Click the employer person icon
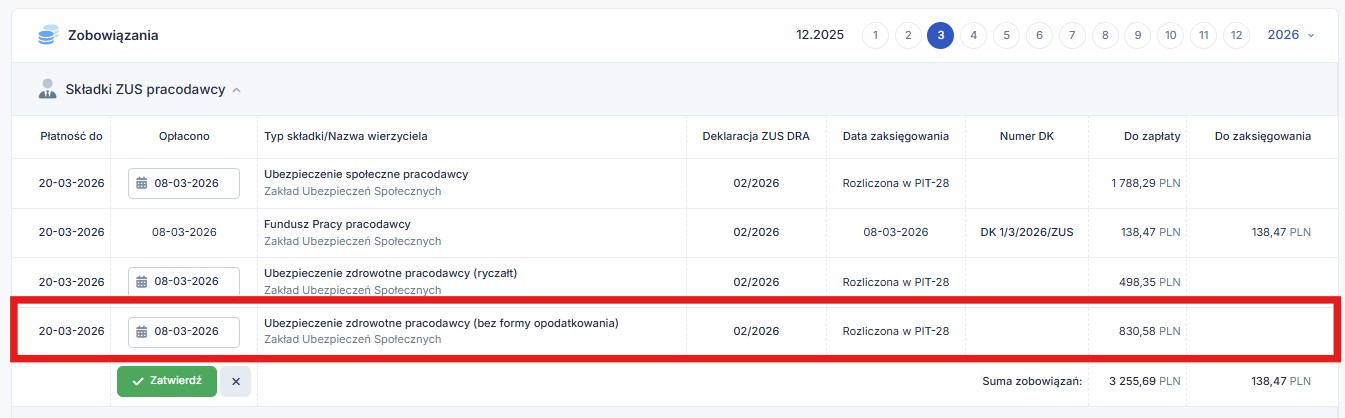Image resolution: width=1345 pixels, height=418 pixels. pyautogui.click(x=47, y=89)
